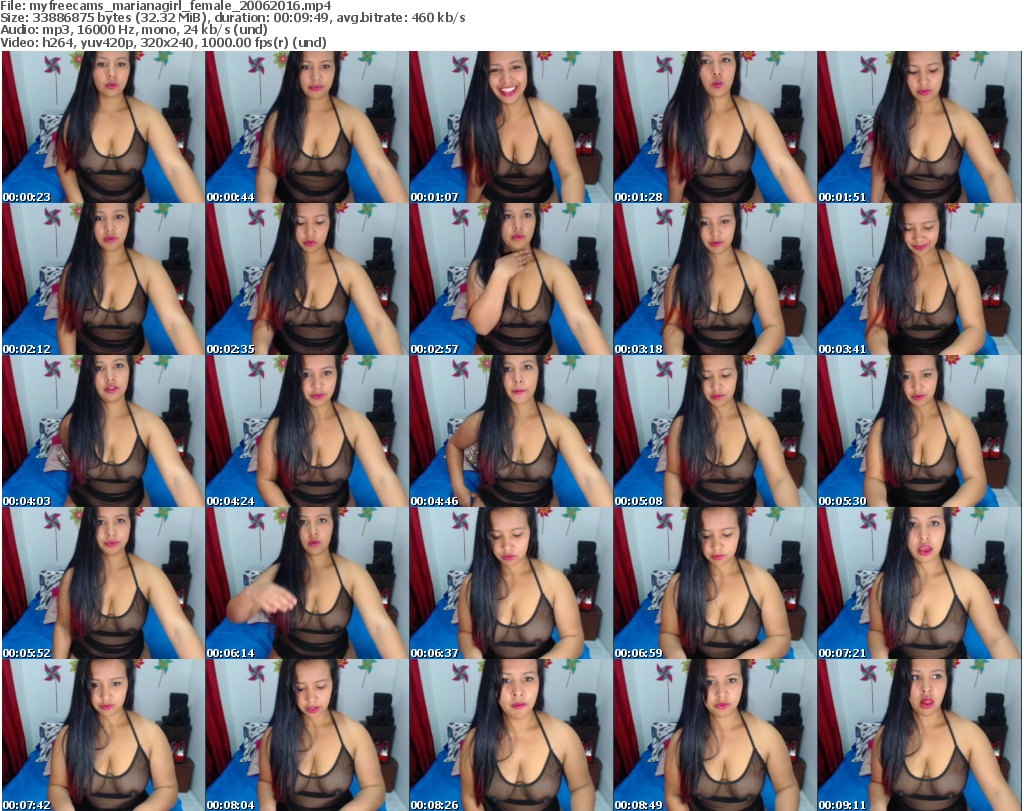
Task: Click the 'Audio: mp3, 16000 Hz' line
Action: (134, 30)
